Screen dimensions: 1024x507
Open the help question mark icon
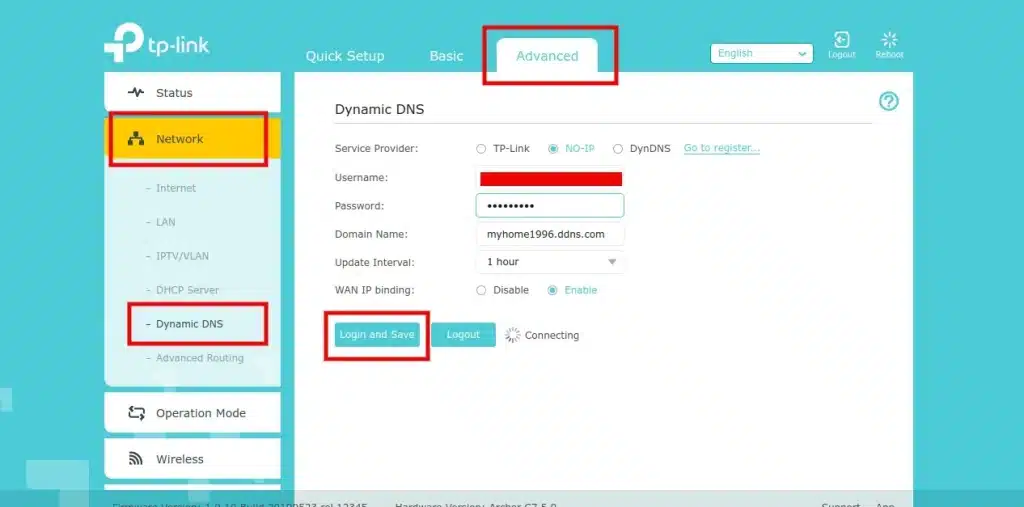click(x=888, y=101)
